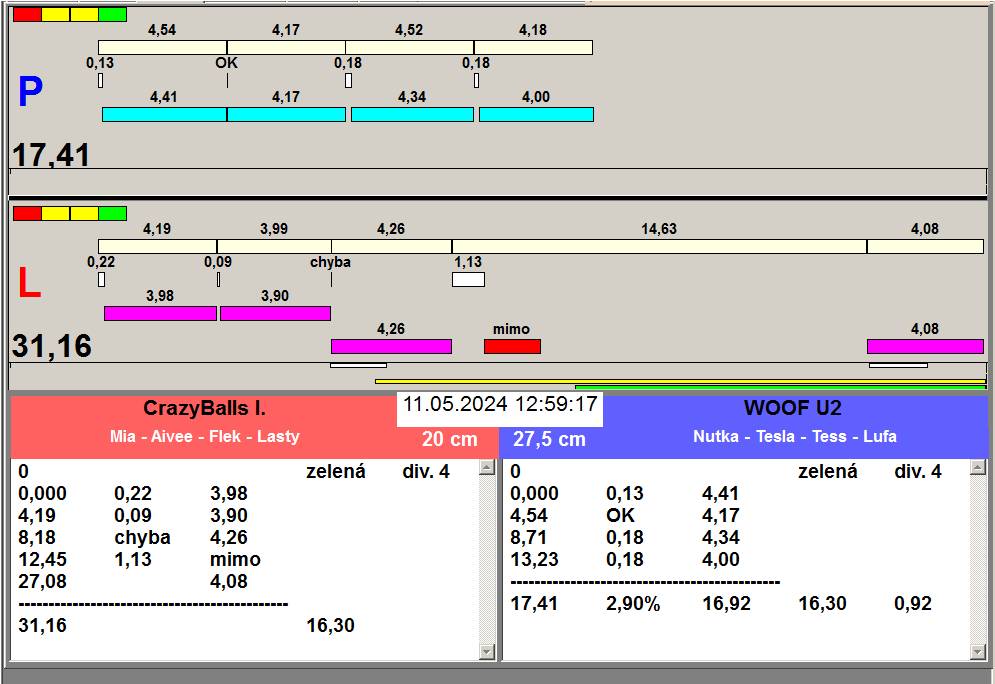Click the green start light in L lane
995x684 pixels.
(x=112, y=213)
